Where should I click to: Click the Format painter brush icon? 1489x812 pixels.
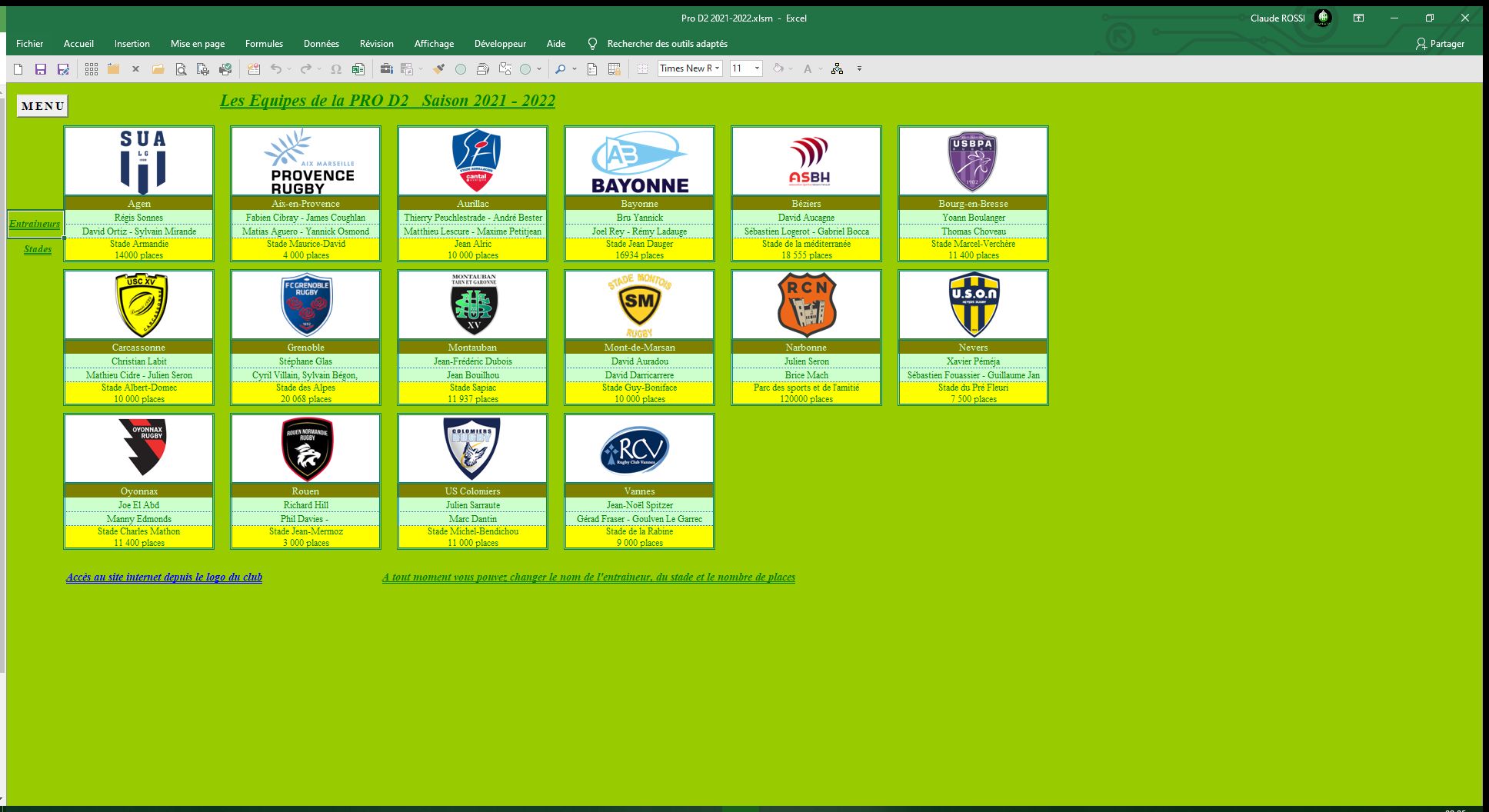pos(438,69)
